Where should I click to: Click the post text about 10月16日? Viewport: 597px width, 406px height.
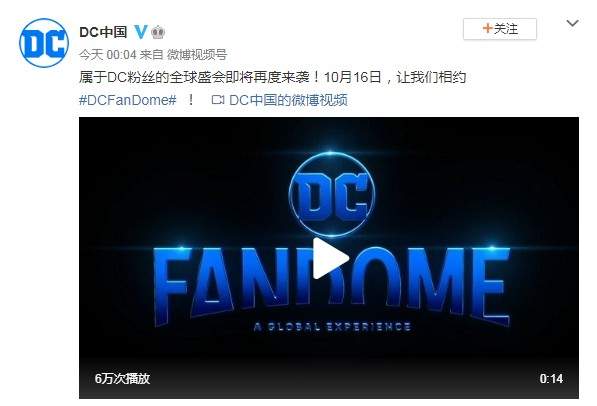[x=272, y=77]
